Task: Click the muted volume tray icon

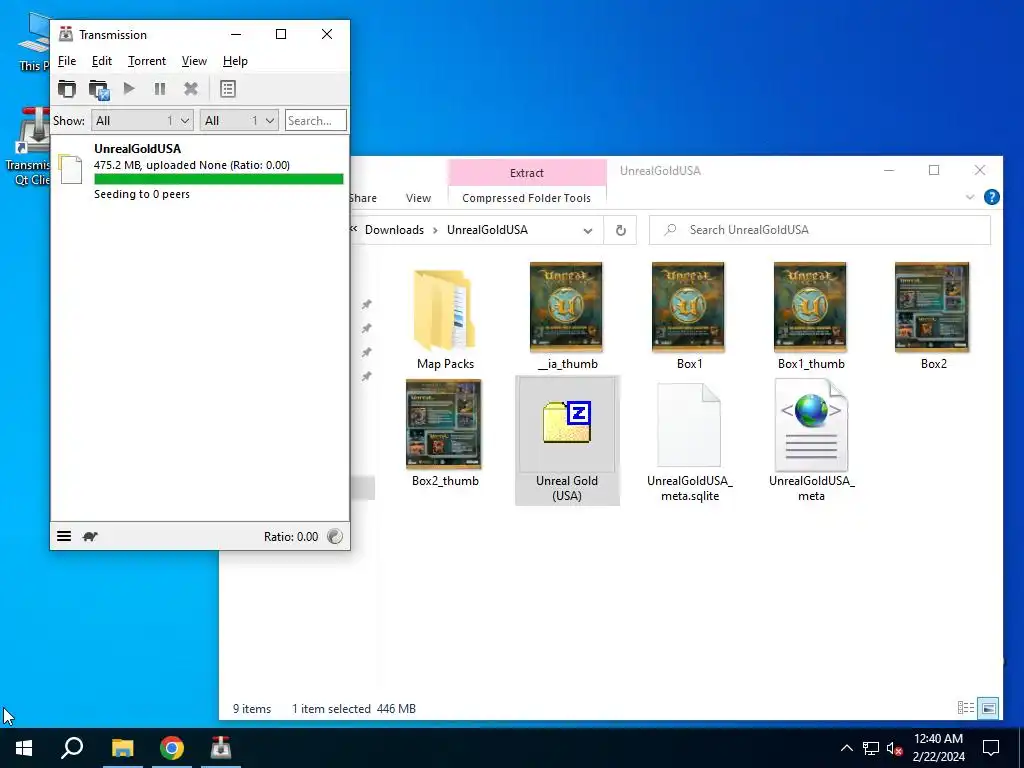Action: pyautogui.click(x=894, y=748)
